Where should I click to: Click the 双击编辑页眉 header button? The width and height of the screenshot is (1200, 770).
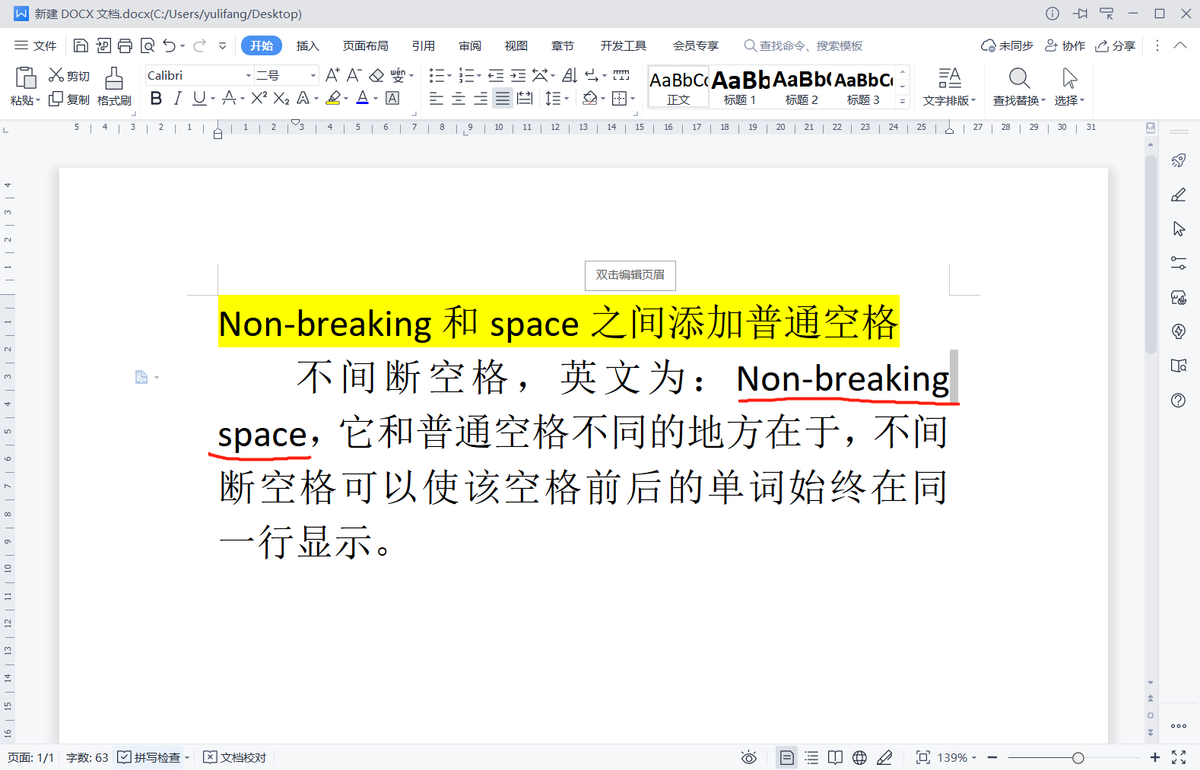630,275
